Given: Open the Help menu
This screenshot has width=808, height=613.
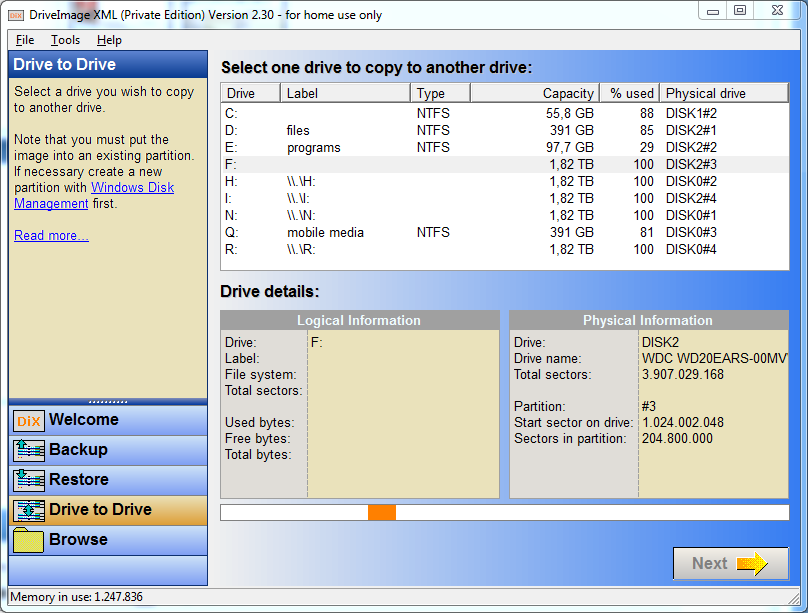Looking at the screenshot, I should (109, 40).
